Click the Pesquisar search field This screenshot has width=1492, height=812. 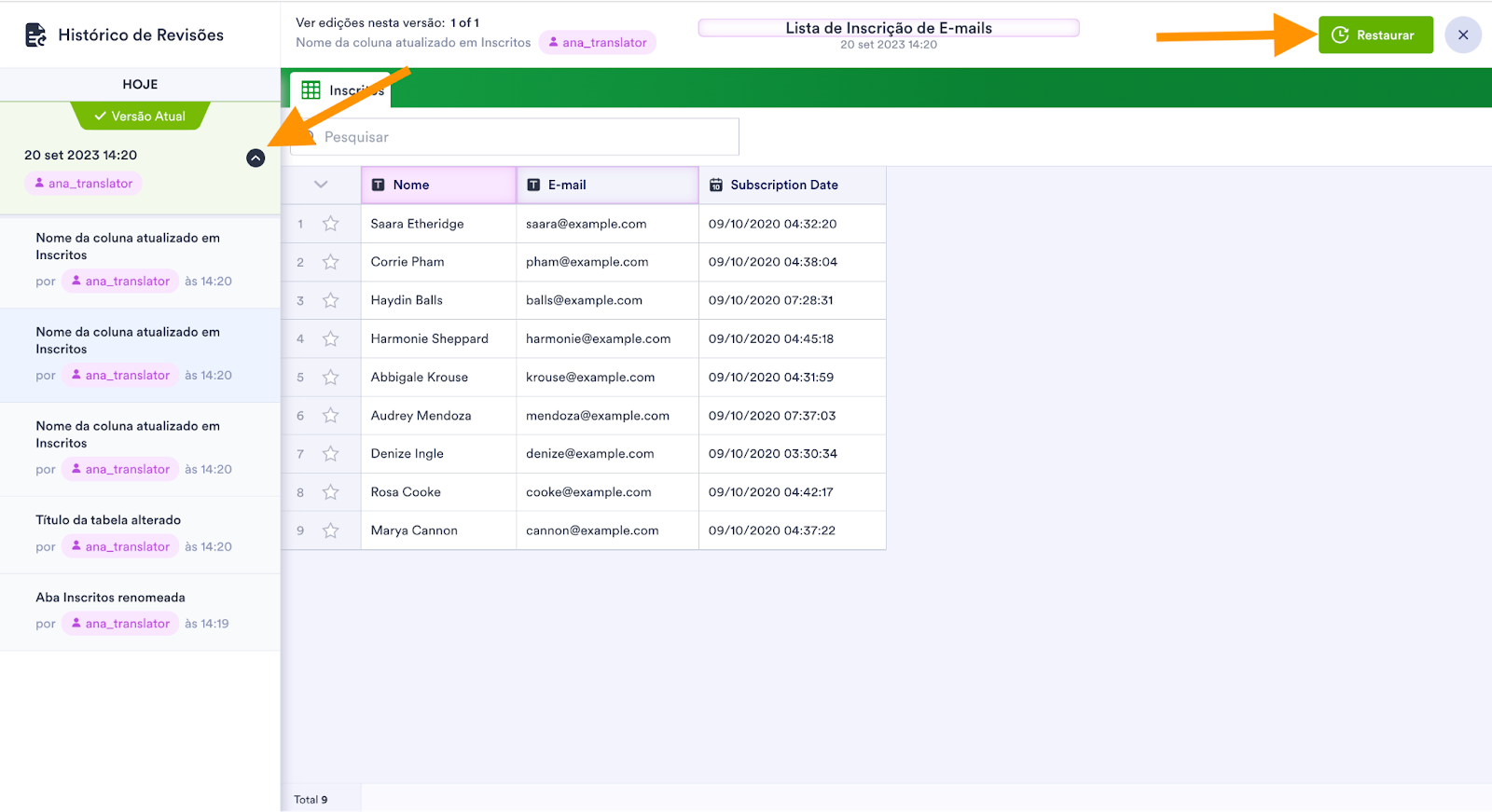(x=522, y=137)
